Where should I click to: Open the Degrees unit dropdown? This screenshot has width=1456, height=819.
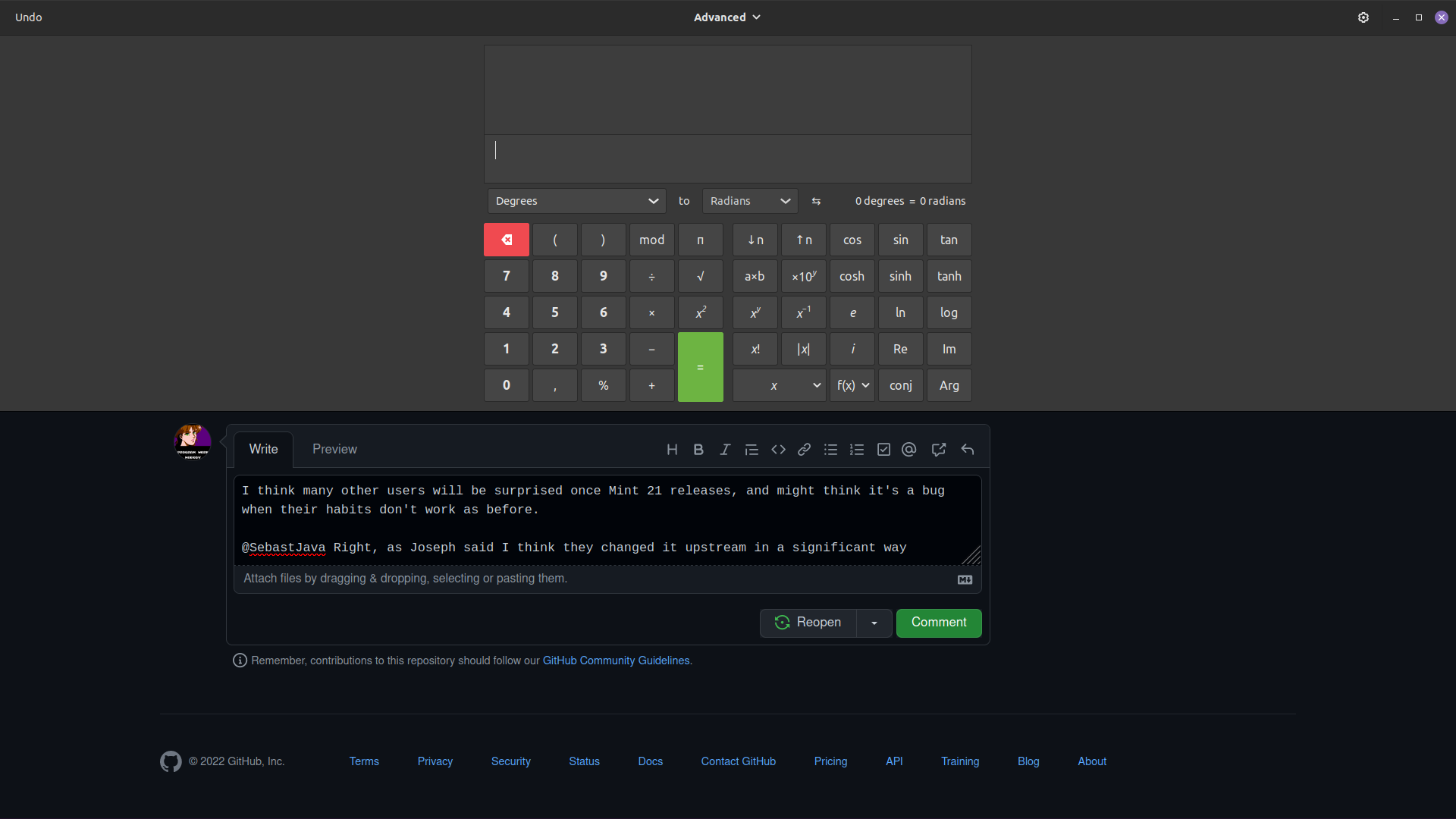[x=576, y=201]
